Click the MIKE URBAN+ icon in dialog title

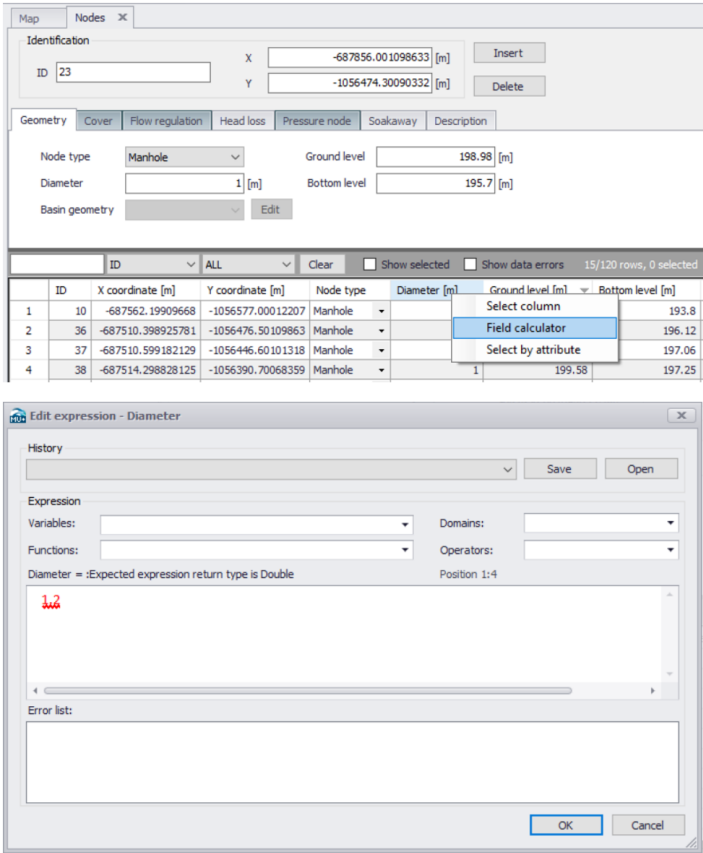(17, 416)
